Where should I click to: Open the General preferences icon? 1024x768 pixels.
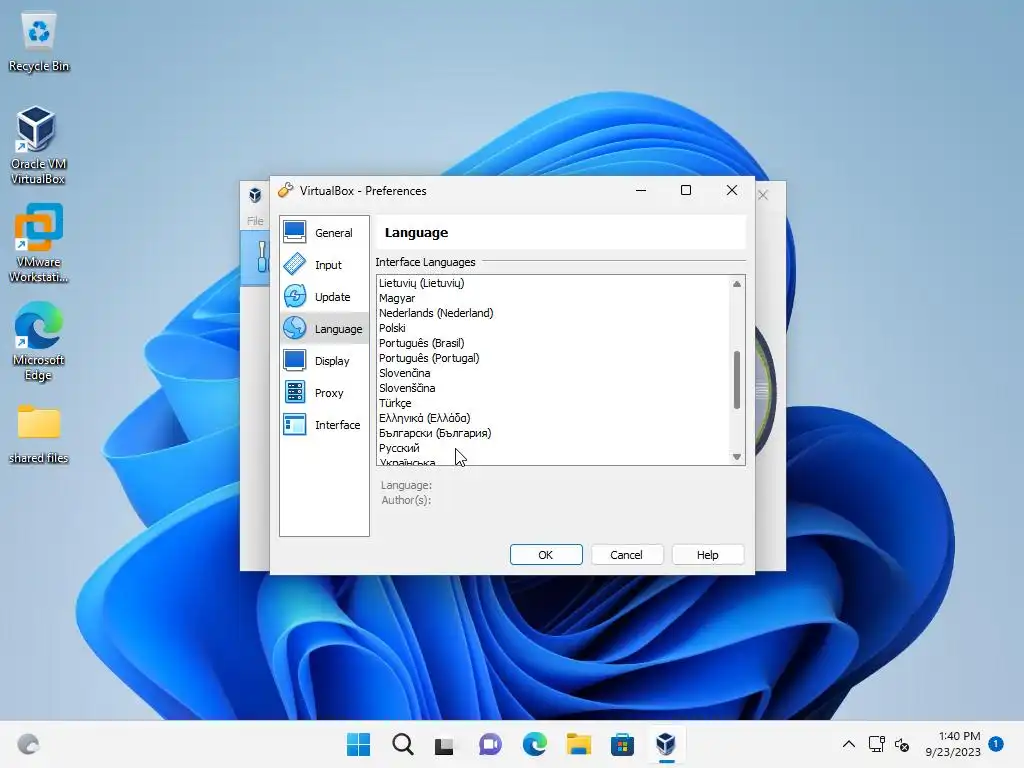295,232
